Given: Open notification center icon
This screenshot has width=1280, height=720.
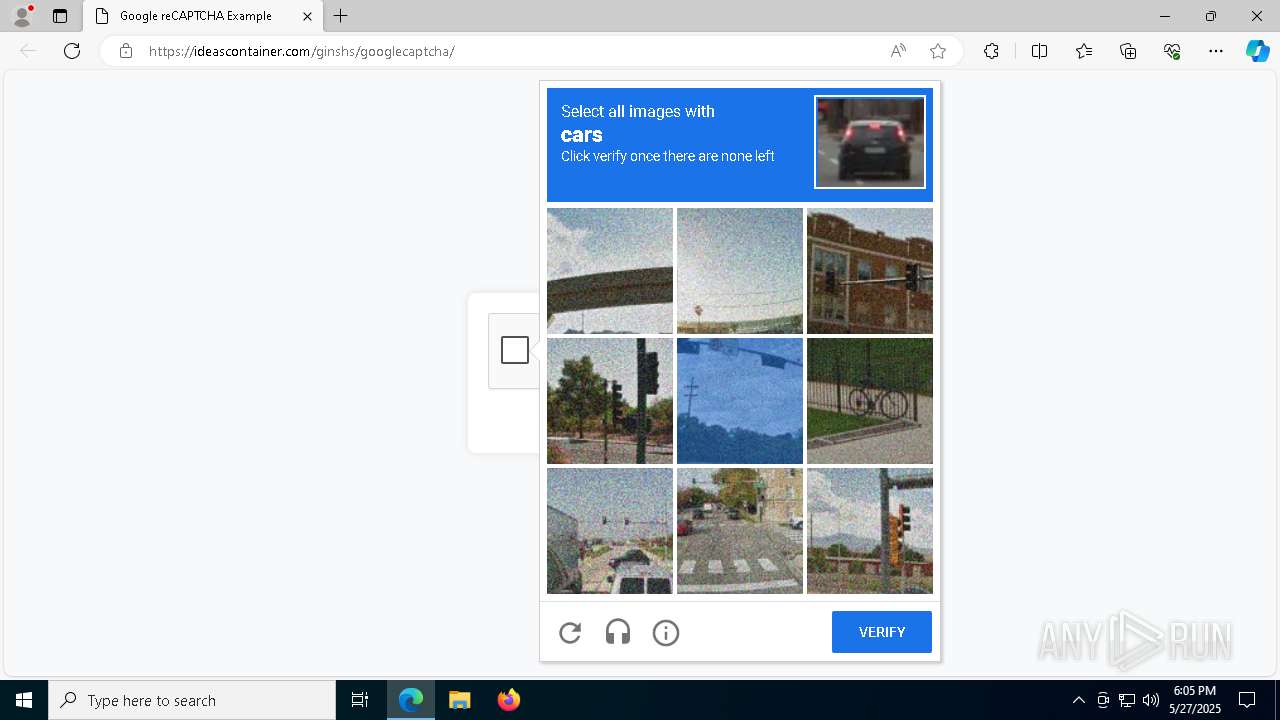Looking at the screenshot, I should coord(1247,700).
